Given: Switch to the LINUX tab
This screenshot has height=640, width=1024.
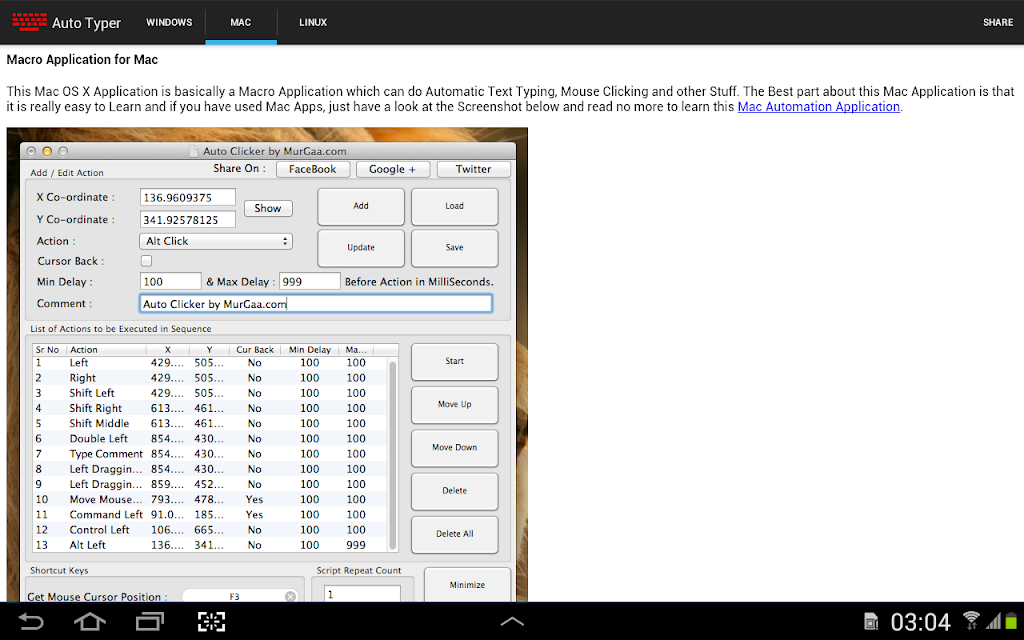Looking at the screenshot, I should pos(313,22).
